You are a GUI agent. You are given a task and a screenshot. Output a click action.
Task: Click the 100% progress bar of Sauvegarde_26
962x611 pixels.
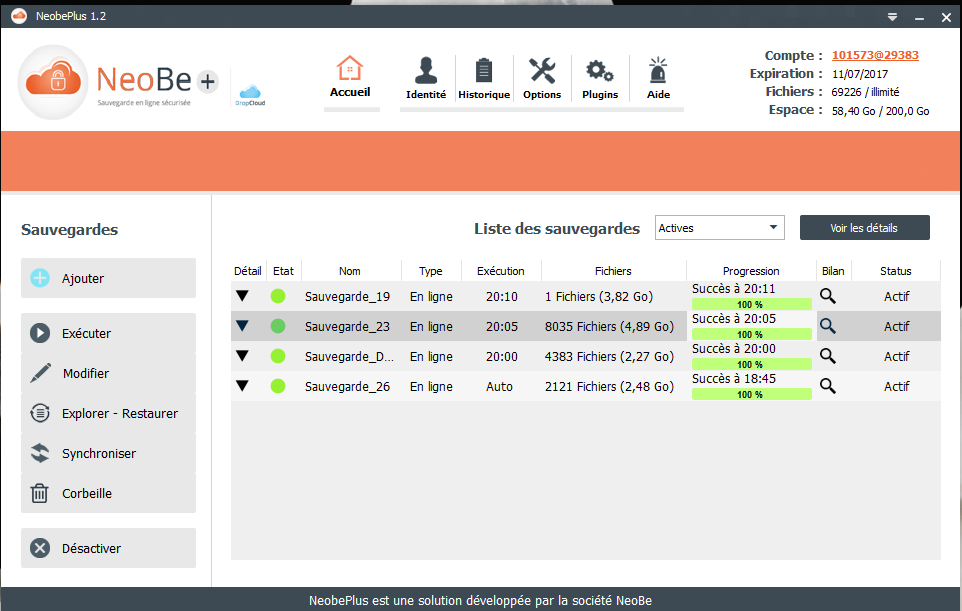tap(751, 394)
